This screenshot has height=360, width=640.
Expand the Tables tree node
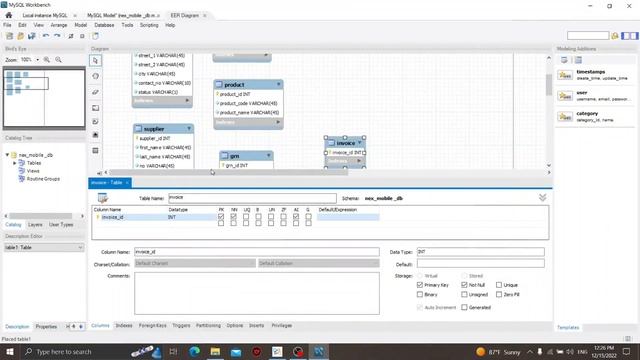coord(15,163)
